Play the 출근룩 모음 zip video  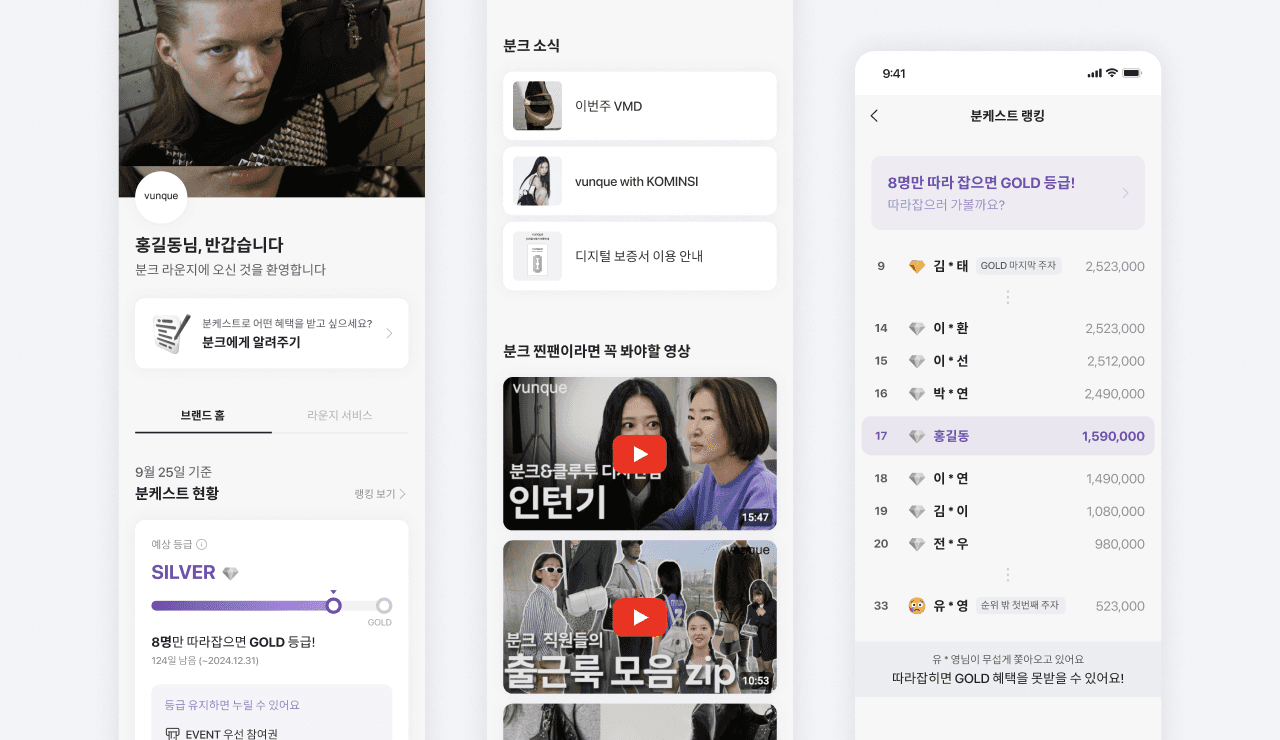pos(639,617)
